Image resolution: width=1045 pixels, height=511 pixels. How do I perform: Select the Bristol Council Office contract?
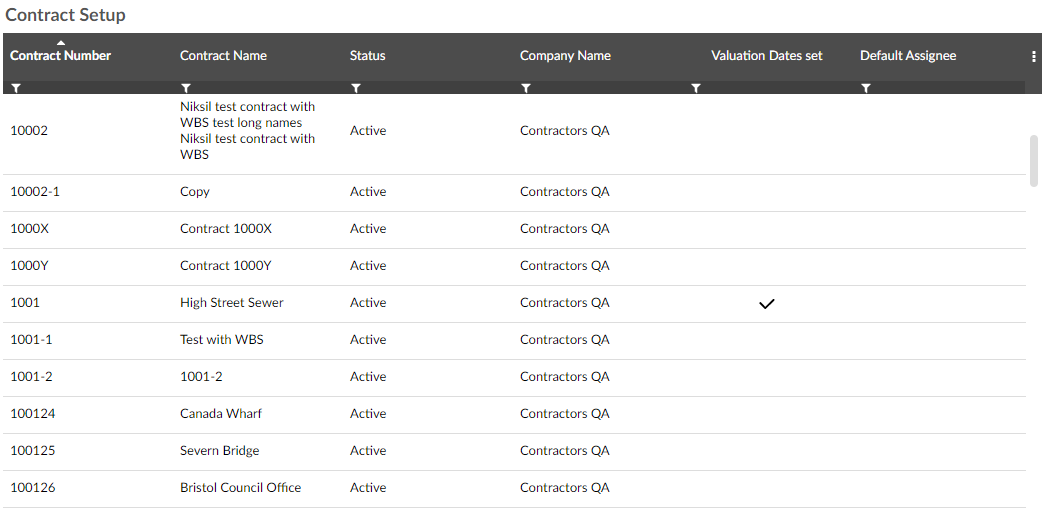240,488
